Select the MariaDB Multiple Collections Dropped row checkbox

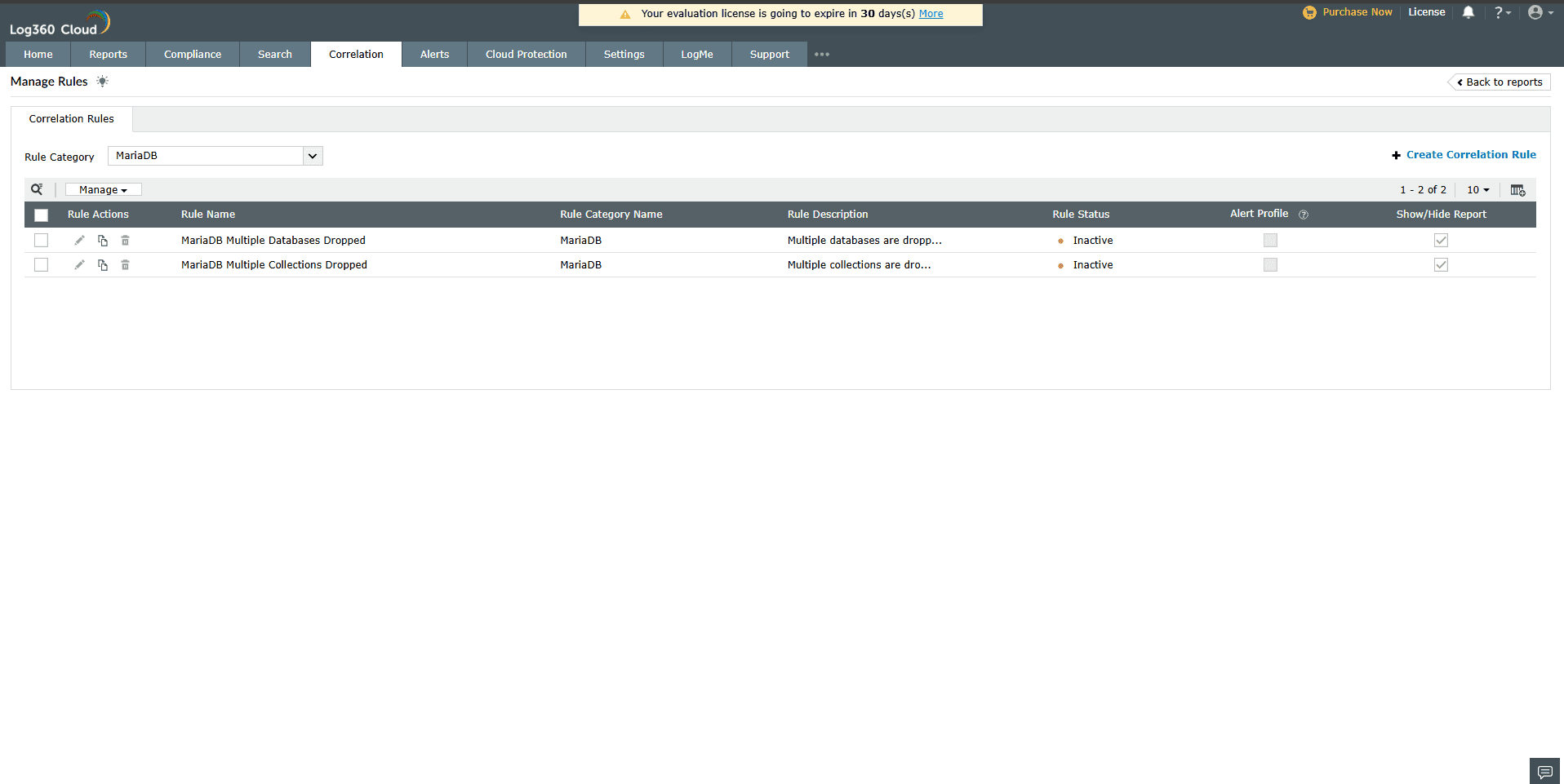click(41, 265)
